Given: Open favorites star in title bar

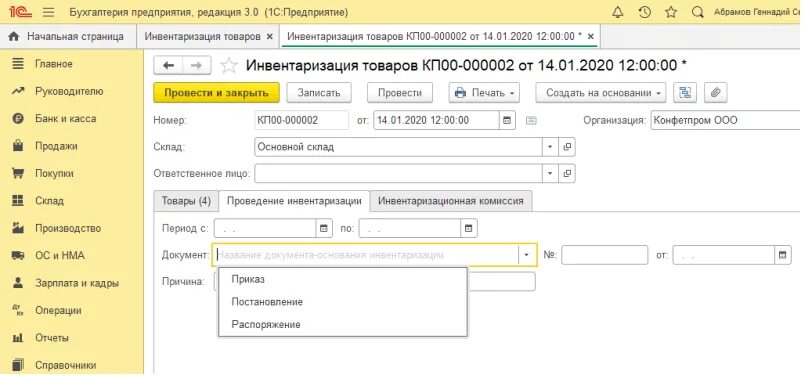Looking at the screenshot, I should point(671,12).
